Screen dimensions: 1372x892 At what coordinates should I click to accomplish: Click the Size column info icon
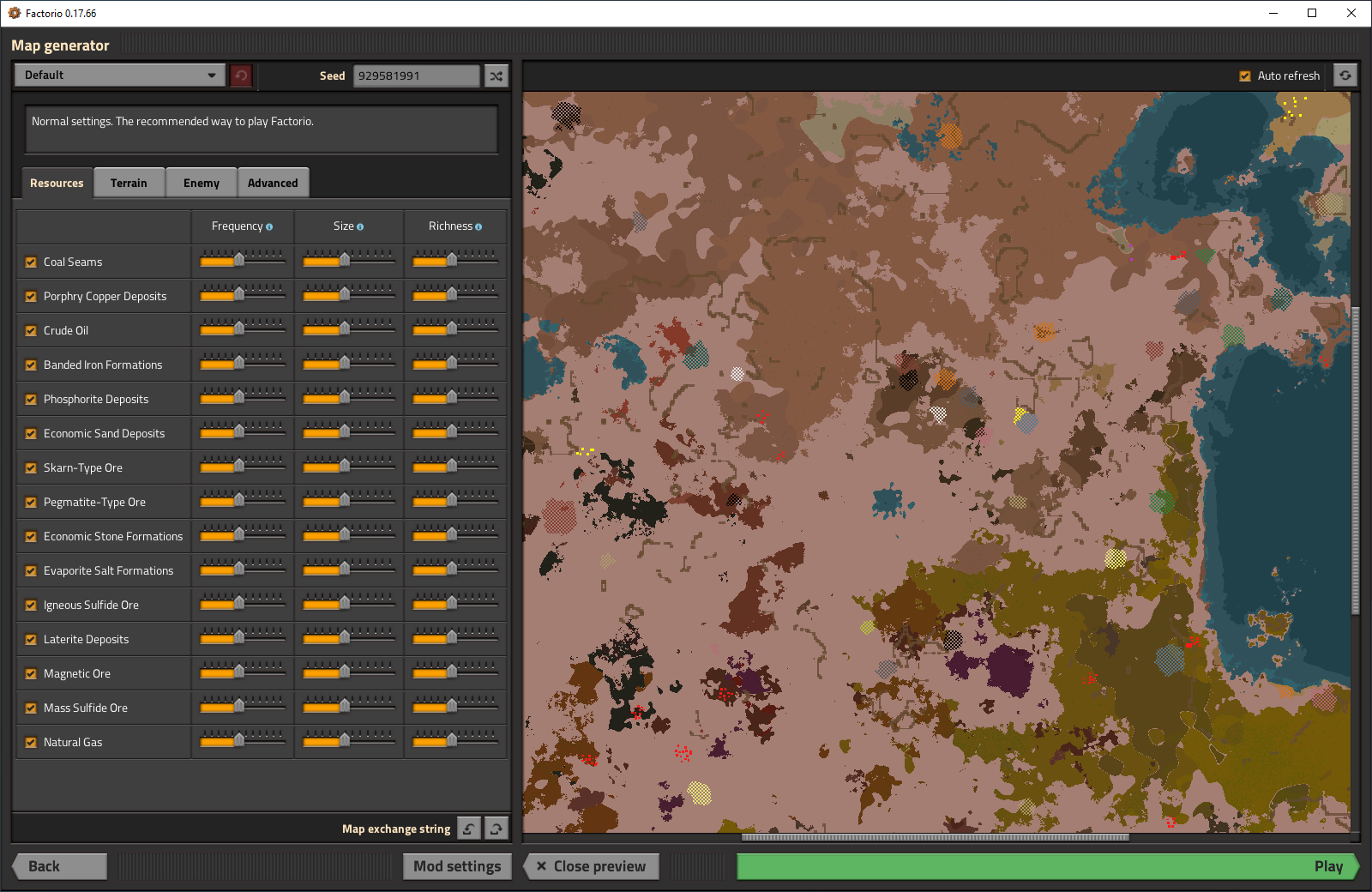(x=360, y=227)
